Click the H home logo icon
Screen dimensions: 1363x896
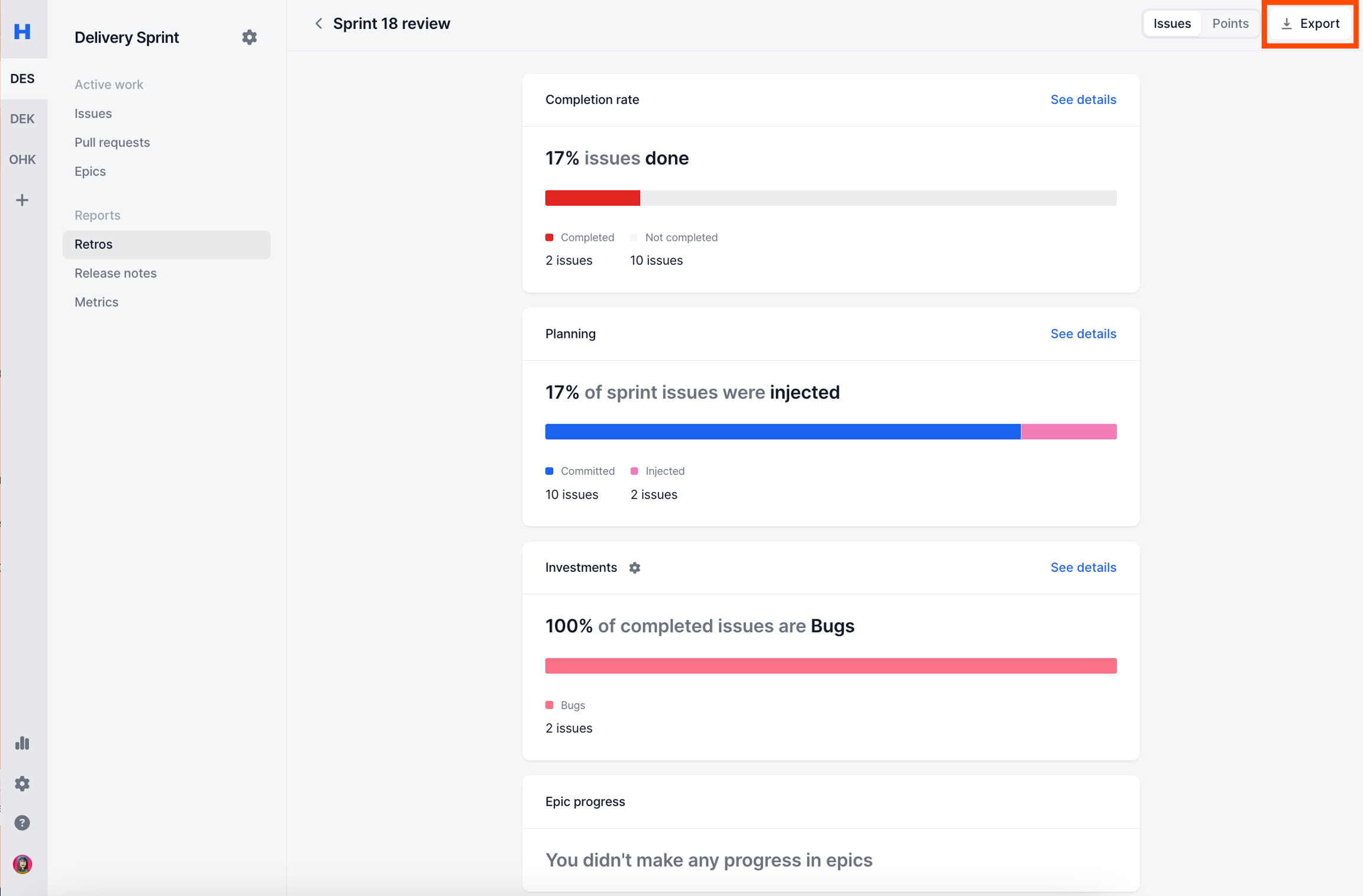22,31
